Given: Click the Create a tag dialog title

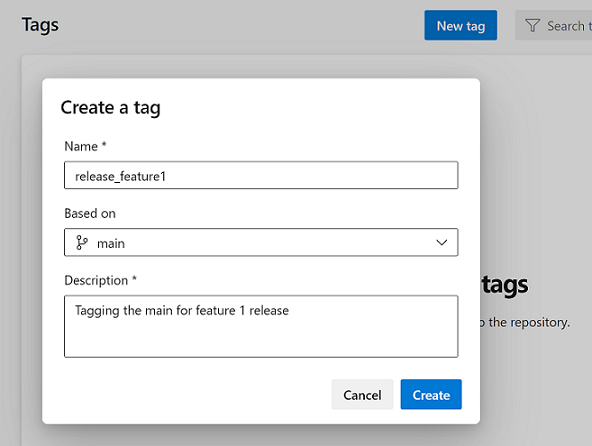Looking at the screenshot, I should click(x=111, y=108).
